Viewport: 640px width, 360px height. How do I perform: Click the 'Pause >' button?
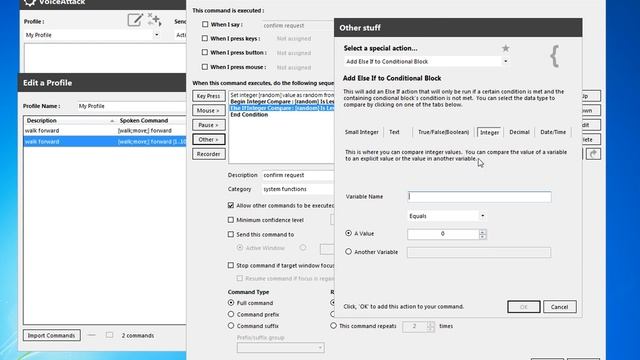(x=209, y=125)
